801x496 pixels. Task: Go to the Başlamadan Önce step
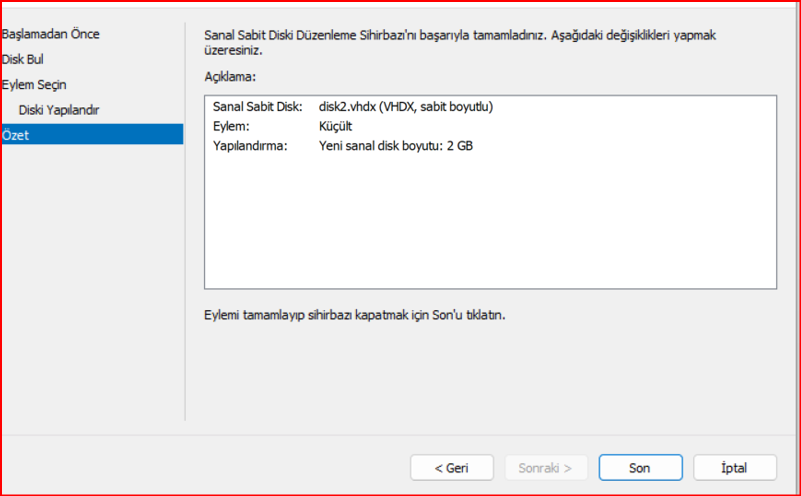tap(50, 34)
